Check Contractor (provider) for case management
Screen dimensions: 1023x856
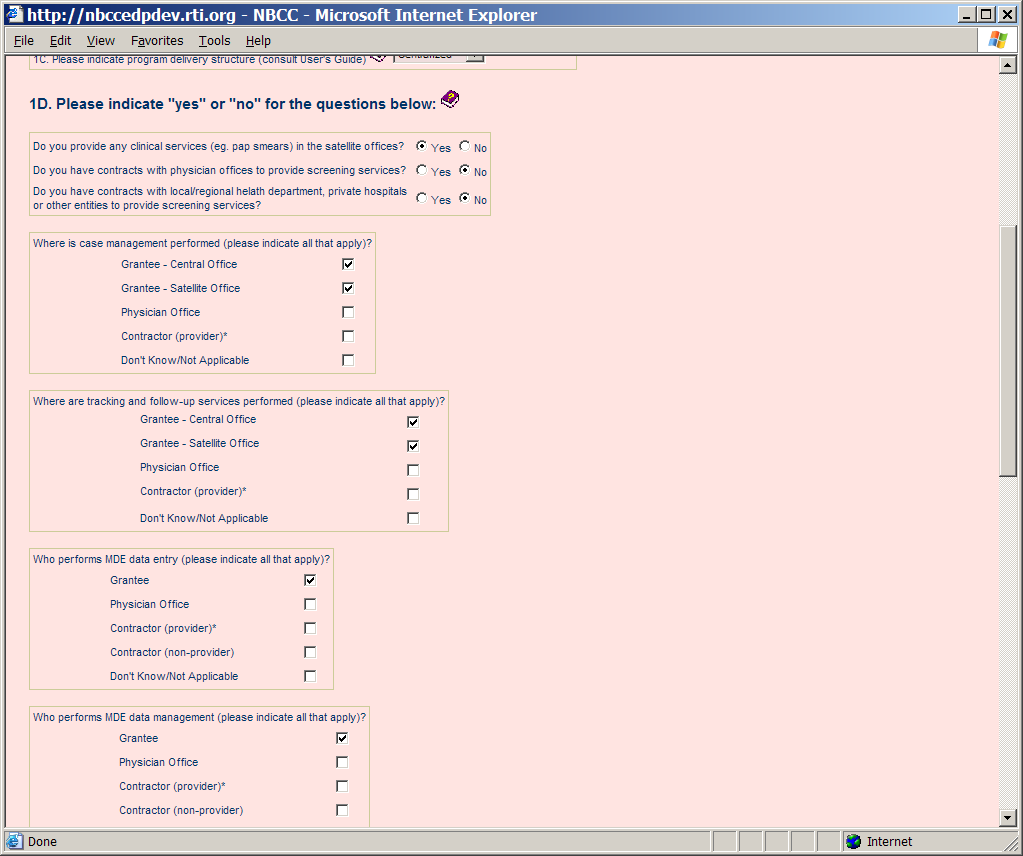(x=348, y=337)
